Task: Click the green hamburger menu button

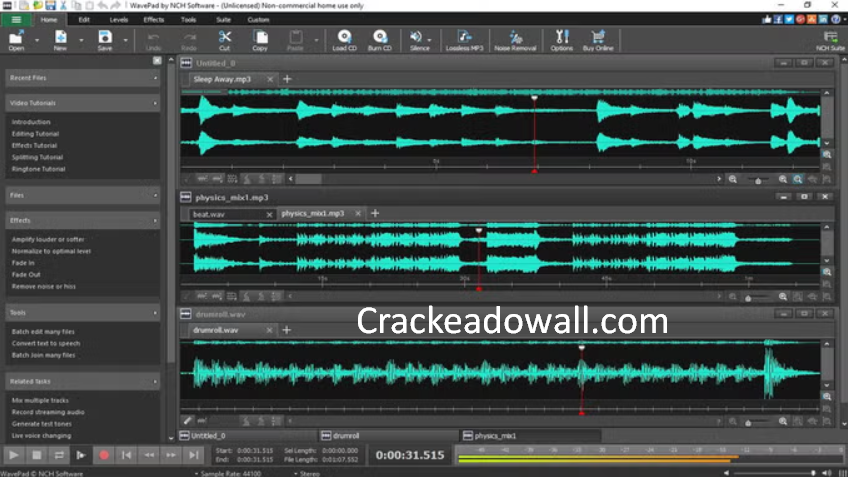Action: [x=16, y=19]
